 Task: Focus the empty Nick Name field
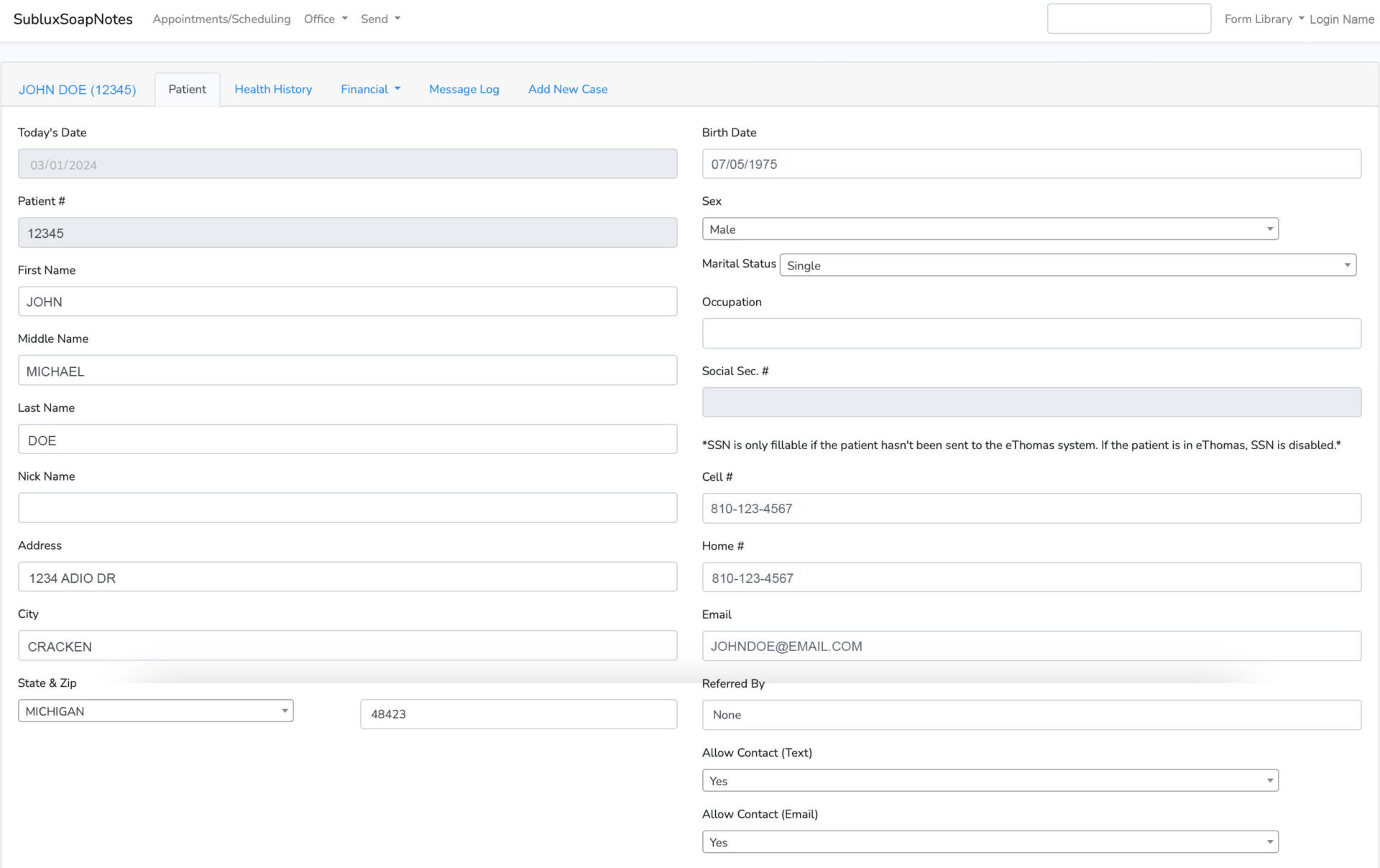coord(347,507)
